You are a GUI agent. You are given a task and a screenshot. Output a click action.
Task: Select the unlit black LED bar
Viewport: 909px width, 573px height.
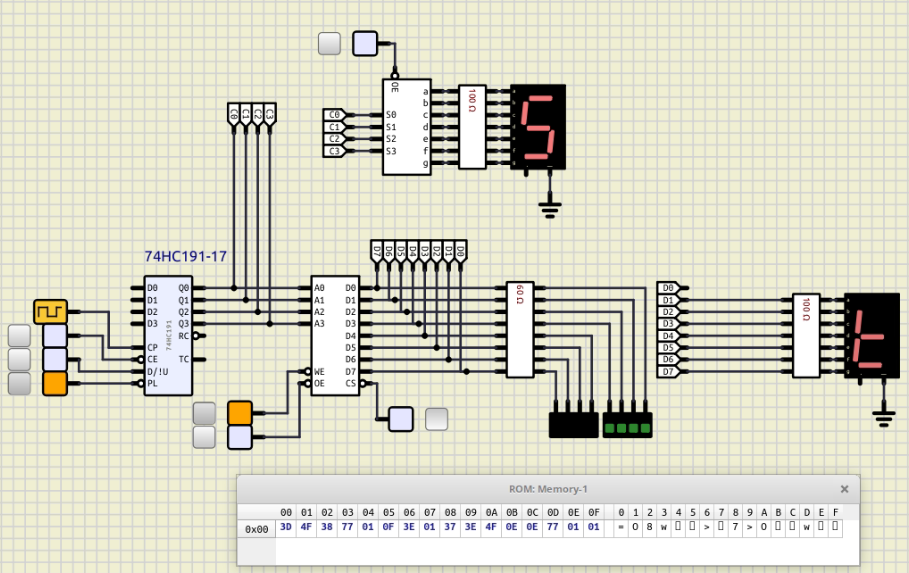tap(573, 425)
